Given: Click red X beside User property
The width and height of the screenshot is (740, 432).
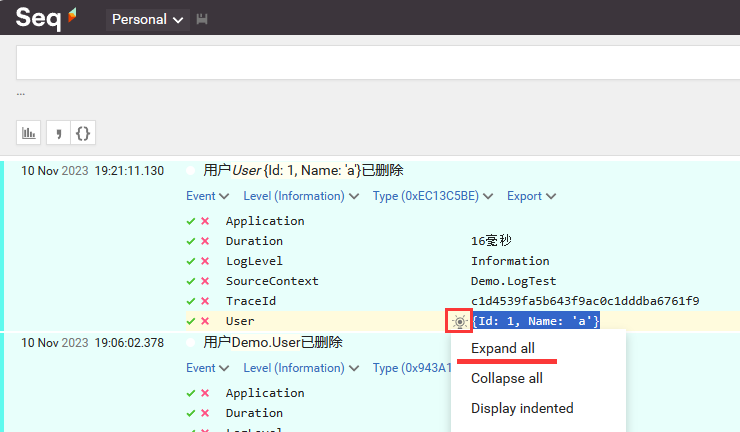Looking at the screenshot, I should (205, 321).
